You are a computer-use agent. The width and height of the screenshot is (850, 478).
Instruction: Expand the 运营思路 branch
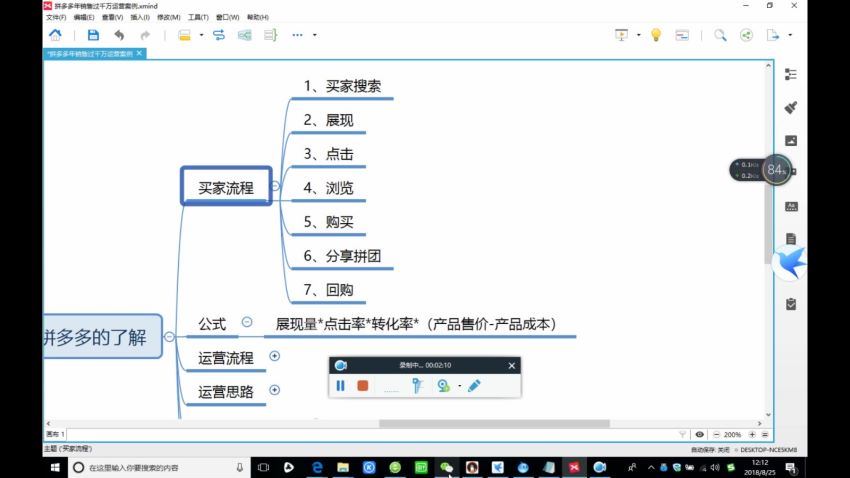tap(274, 390)
